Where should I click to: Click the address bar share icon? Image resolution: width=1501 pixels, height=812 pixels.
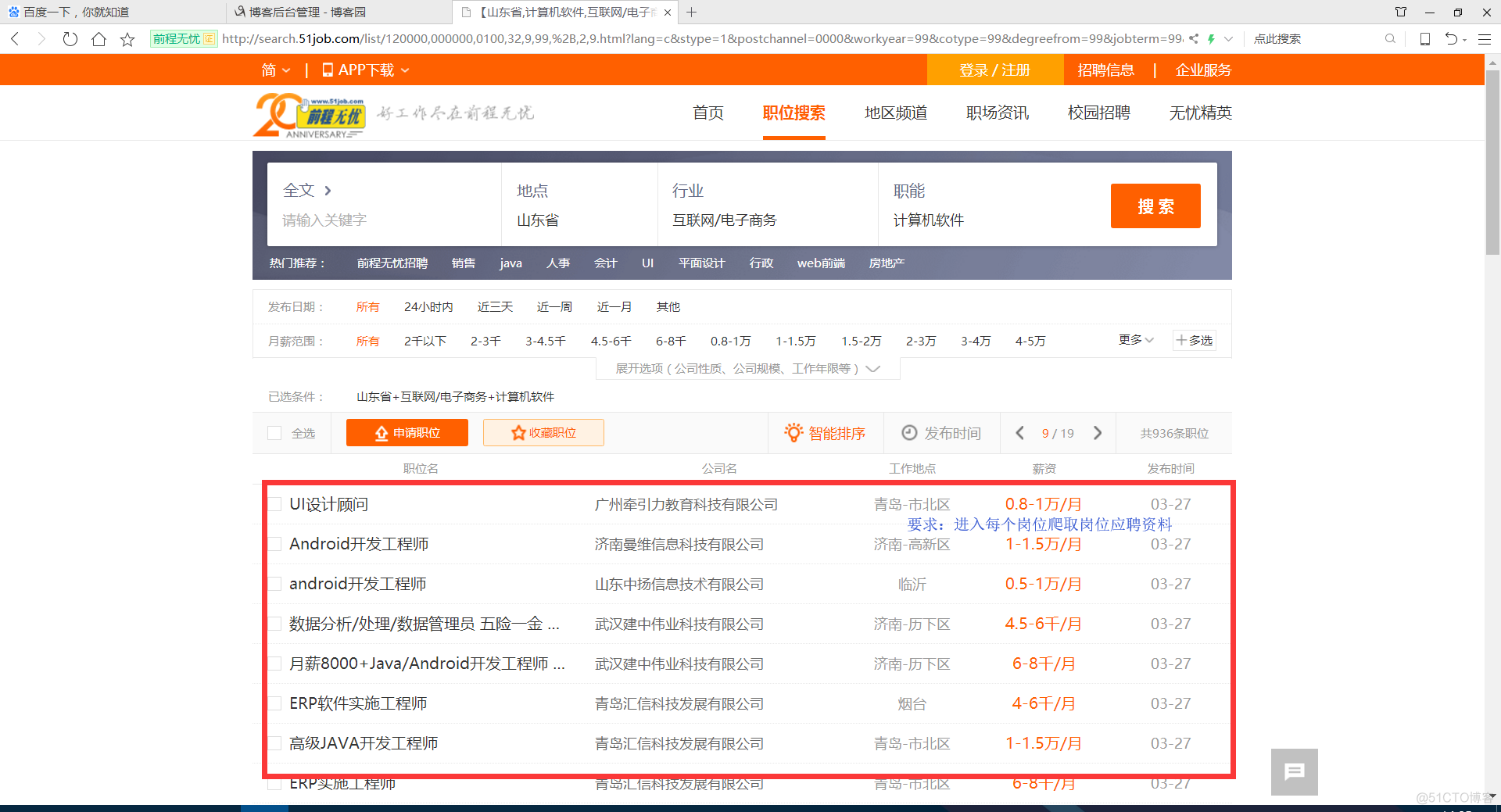coord(1194,38)
